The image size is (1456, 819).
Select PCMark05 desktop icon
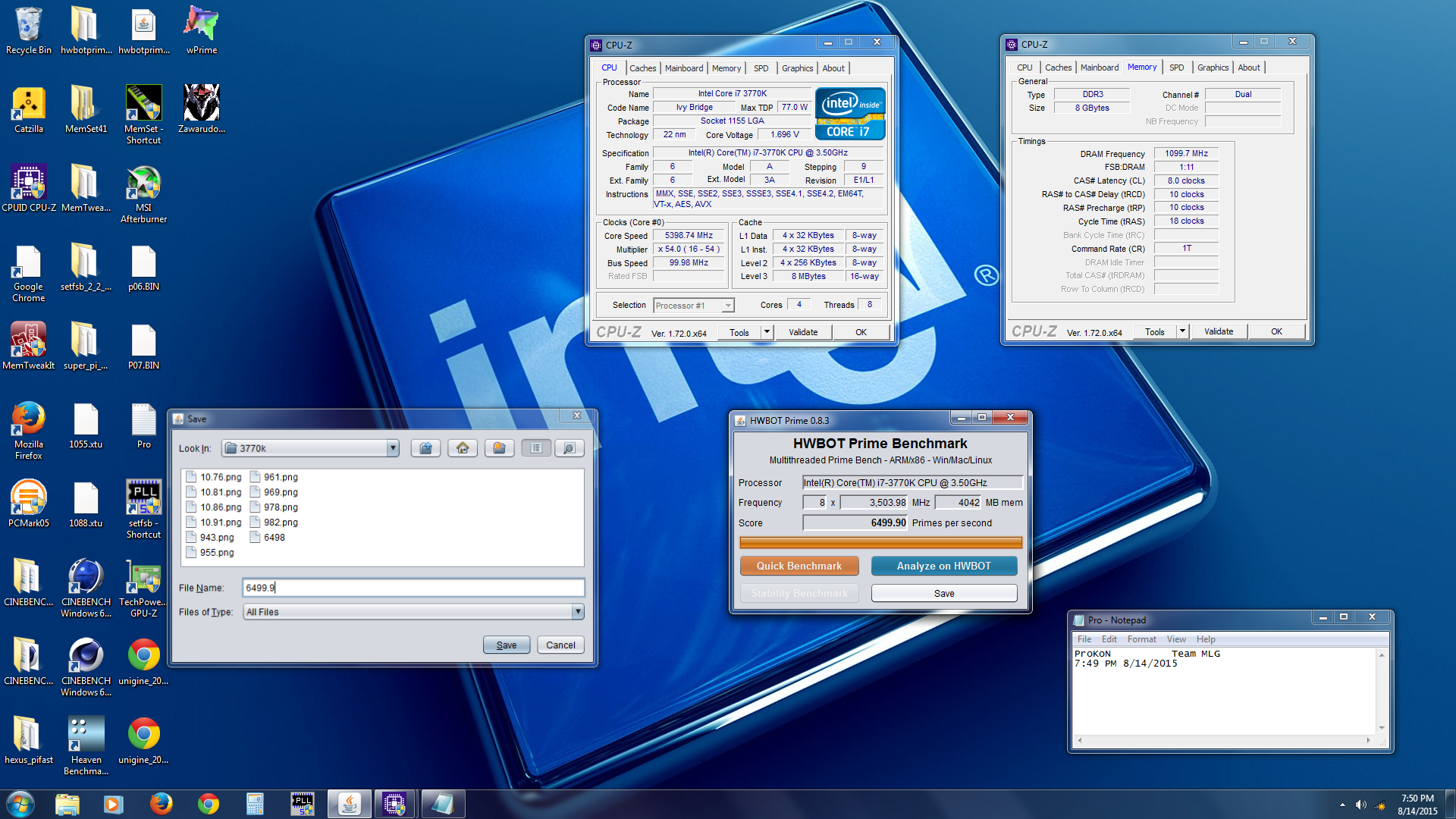click(29, 504)
